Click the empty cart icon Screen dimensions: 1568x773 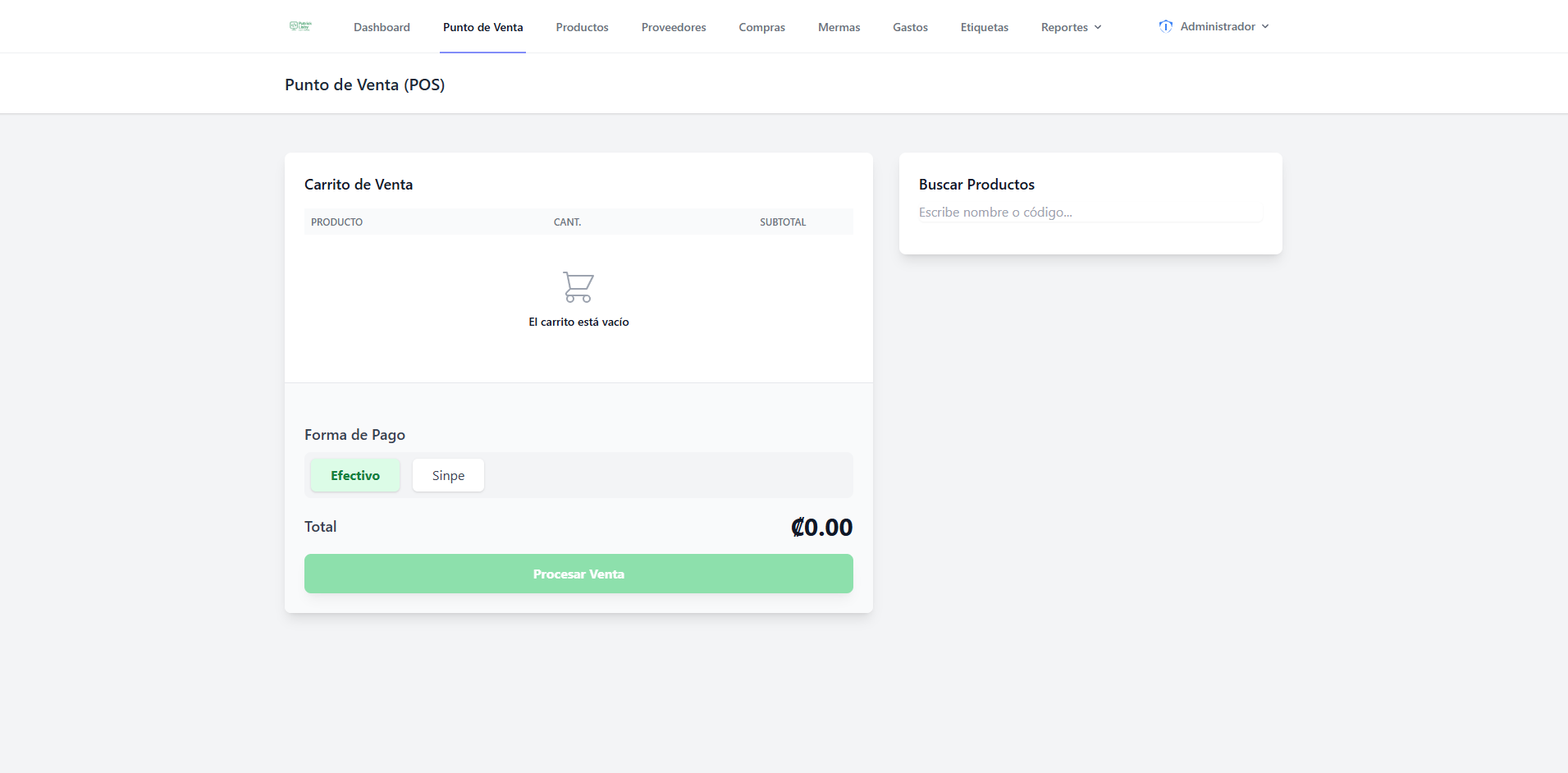point(578,287)
